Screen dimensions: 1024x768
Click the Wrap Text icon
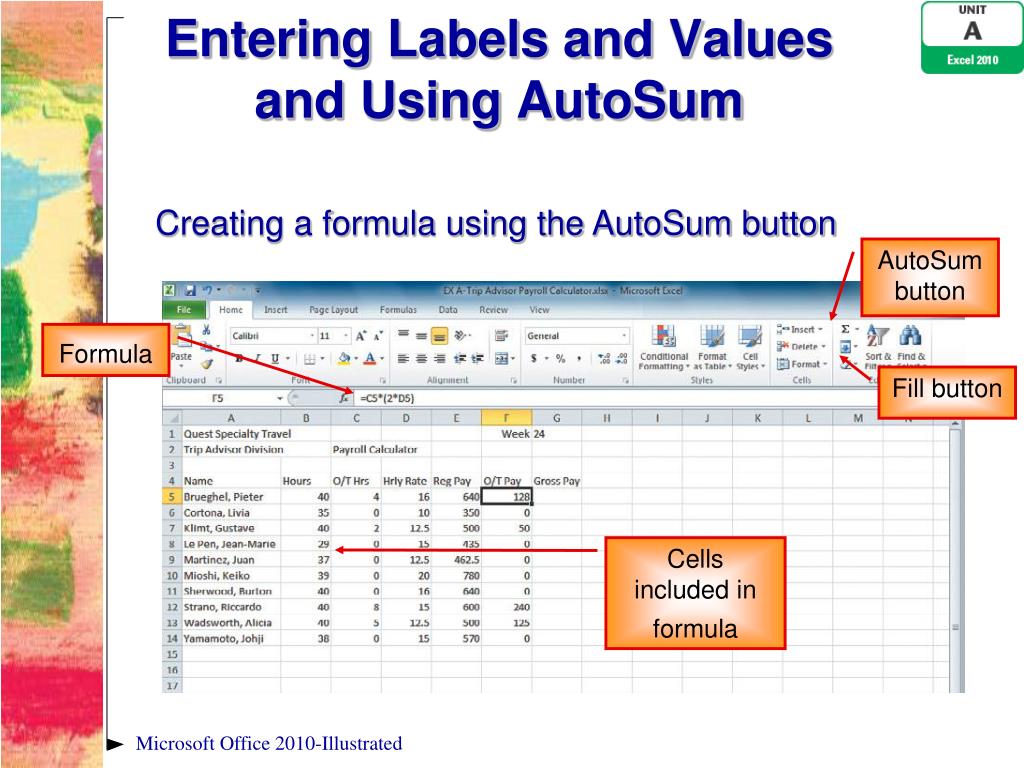tap(502, 336)
